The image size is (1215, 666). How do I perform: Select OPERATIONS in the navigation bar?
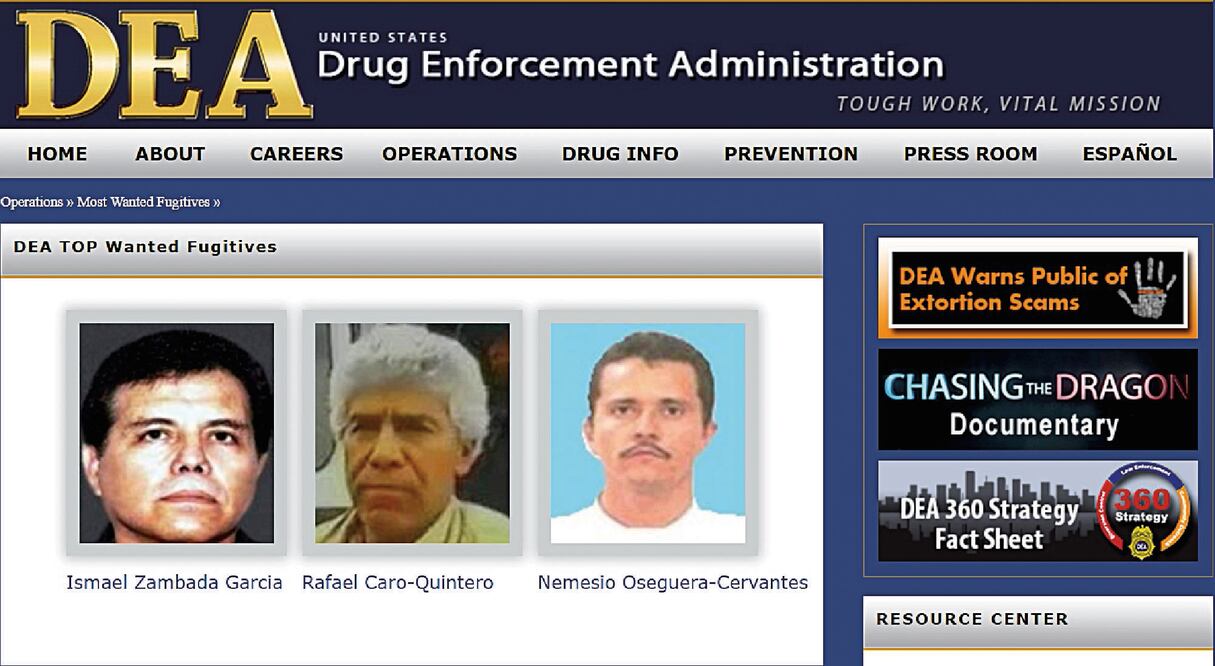pyautogui.click(x=450, y=154)
